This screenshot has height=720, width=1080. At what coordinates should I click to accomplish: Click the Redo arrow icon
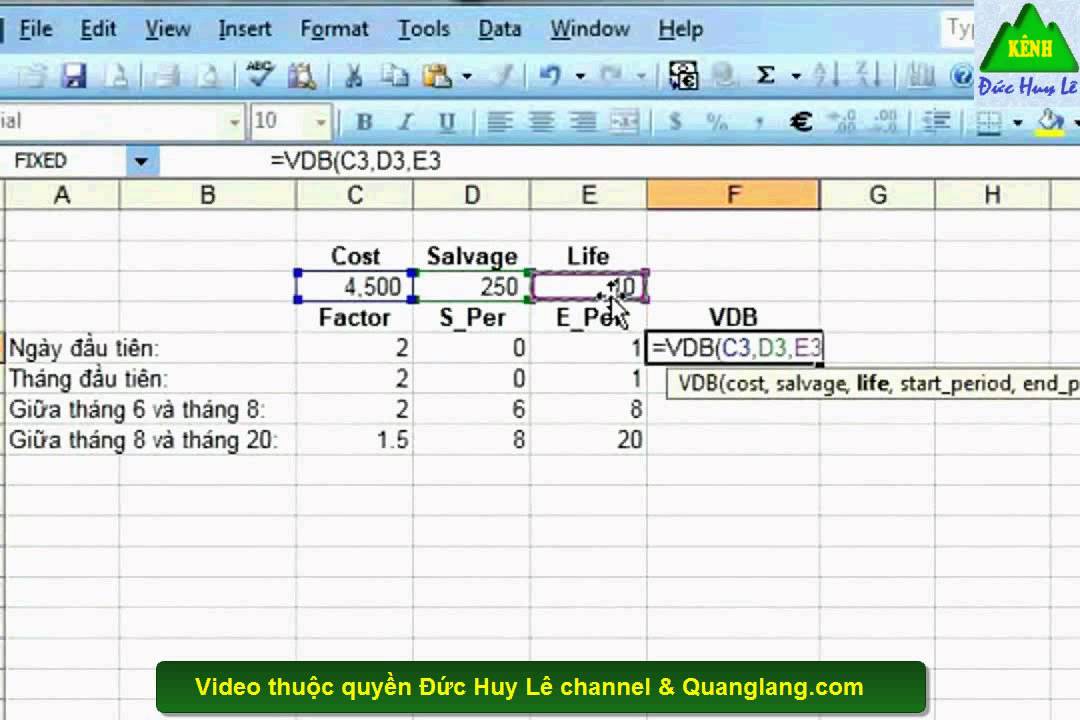click(612, 74)
